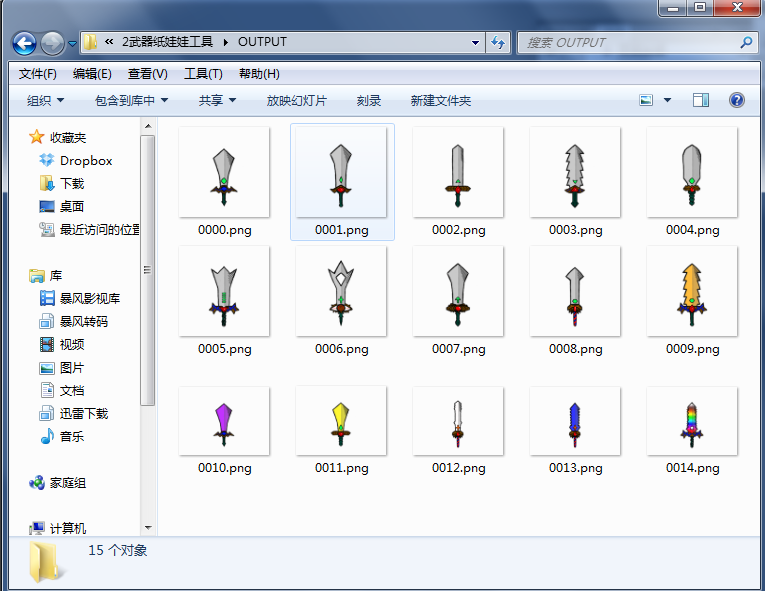
Task: Select 桌面 in favorites
Action: coord(72,206)
